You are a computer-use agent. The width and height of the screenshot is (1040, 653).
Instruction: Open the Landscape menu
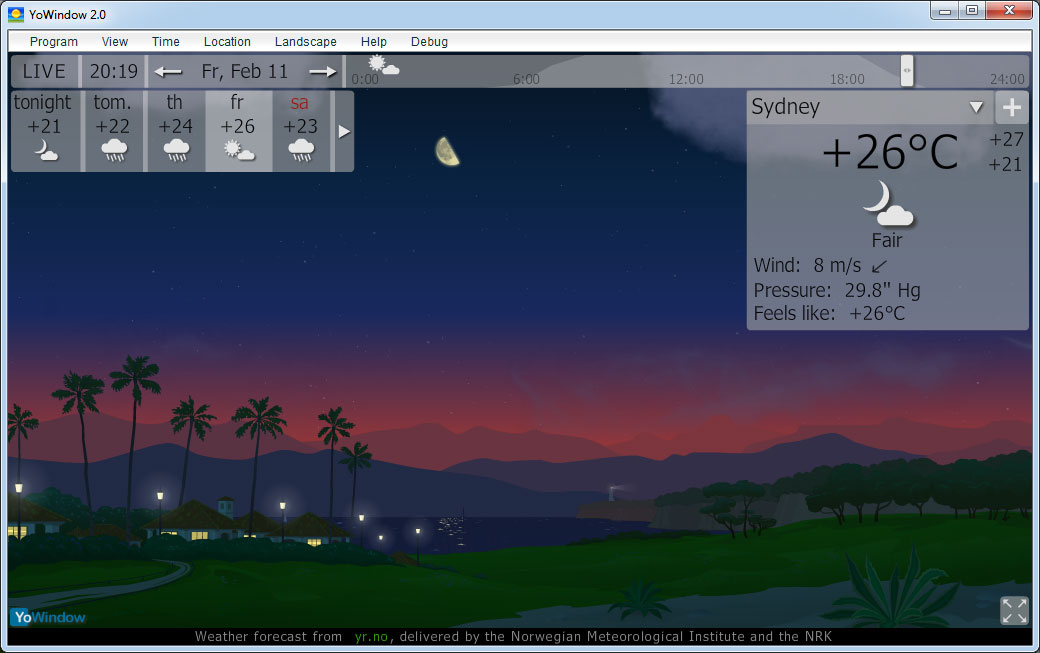coord(305,42)
